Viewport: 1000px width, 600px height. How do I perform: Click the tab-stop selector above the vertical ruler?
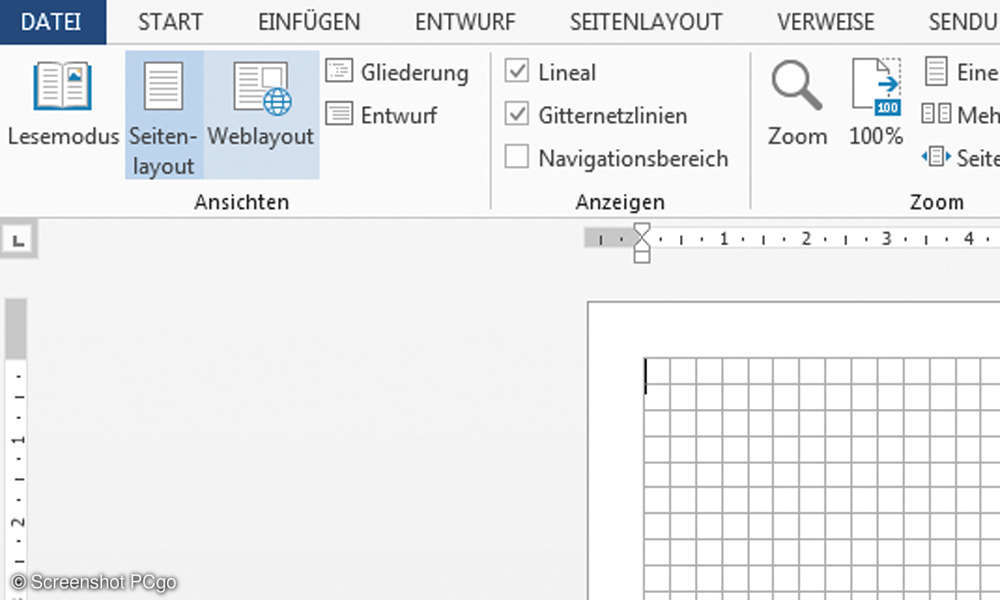pyautogui.click(x=17, y=240)
